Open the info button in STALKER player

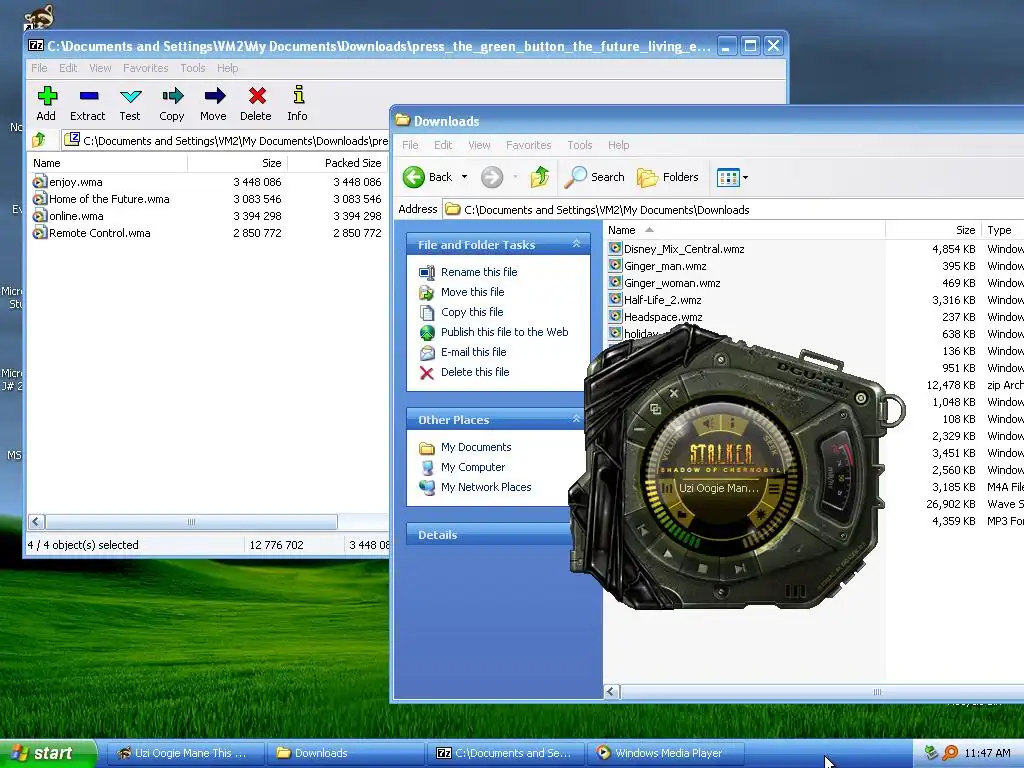coord(732,424)
